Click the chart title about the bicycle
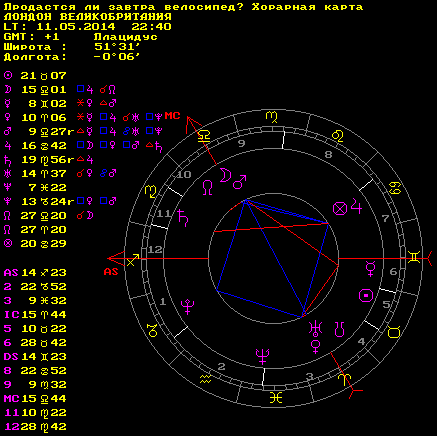 pyautogui.click(x=183, y=7)
